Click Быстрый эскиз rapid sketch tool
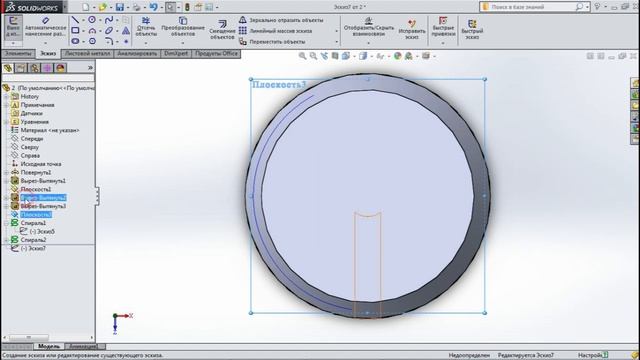This screenshot has width=640, height=360. coord(472,29)
